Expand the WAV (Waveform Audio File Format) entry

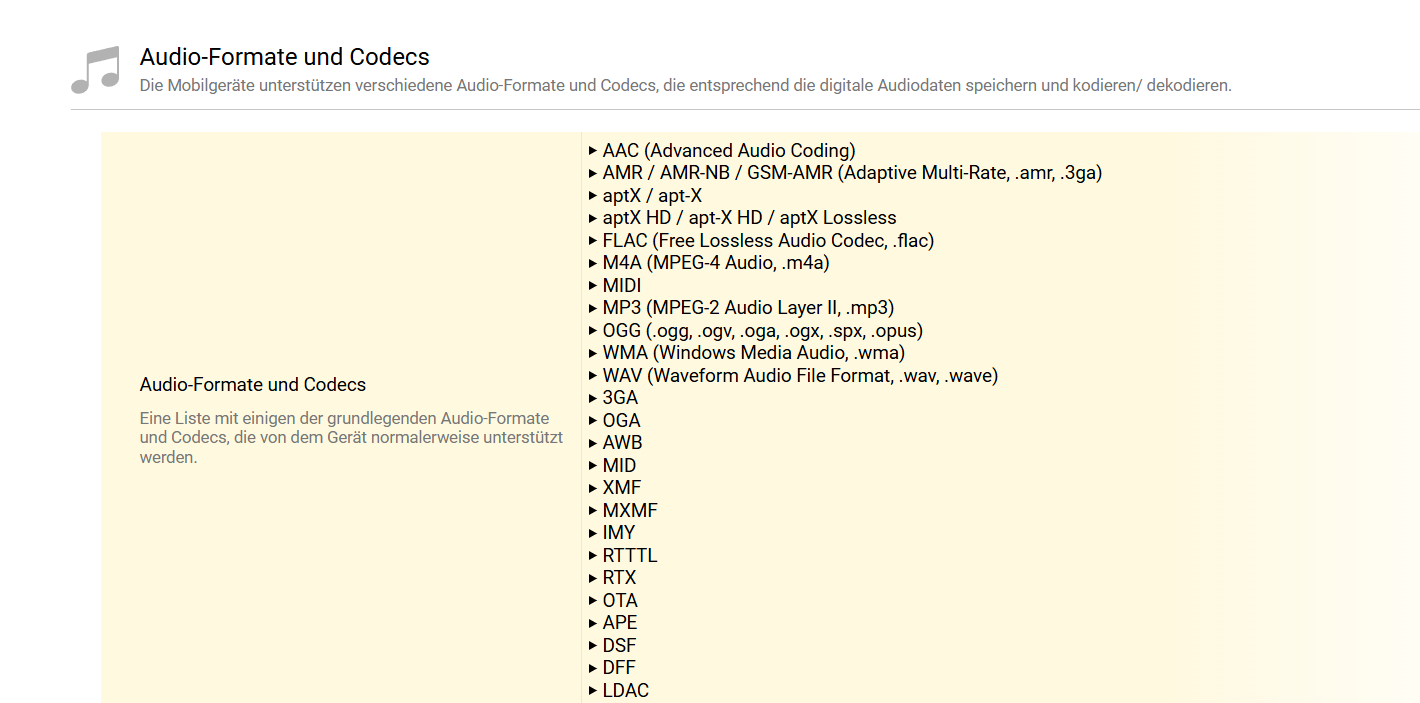tap(794, 376)
